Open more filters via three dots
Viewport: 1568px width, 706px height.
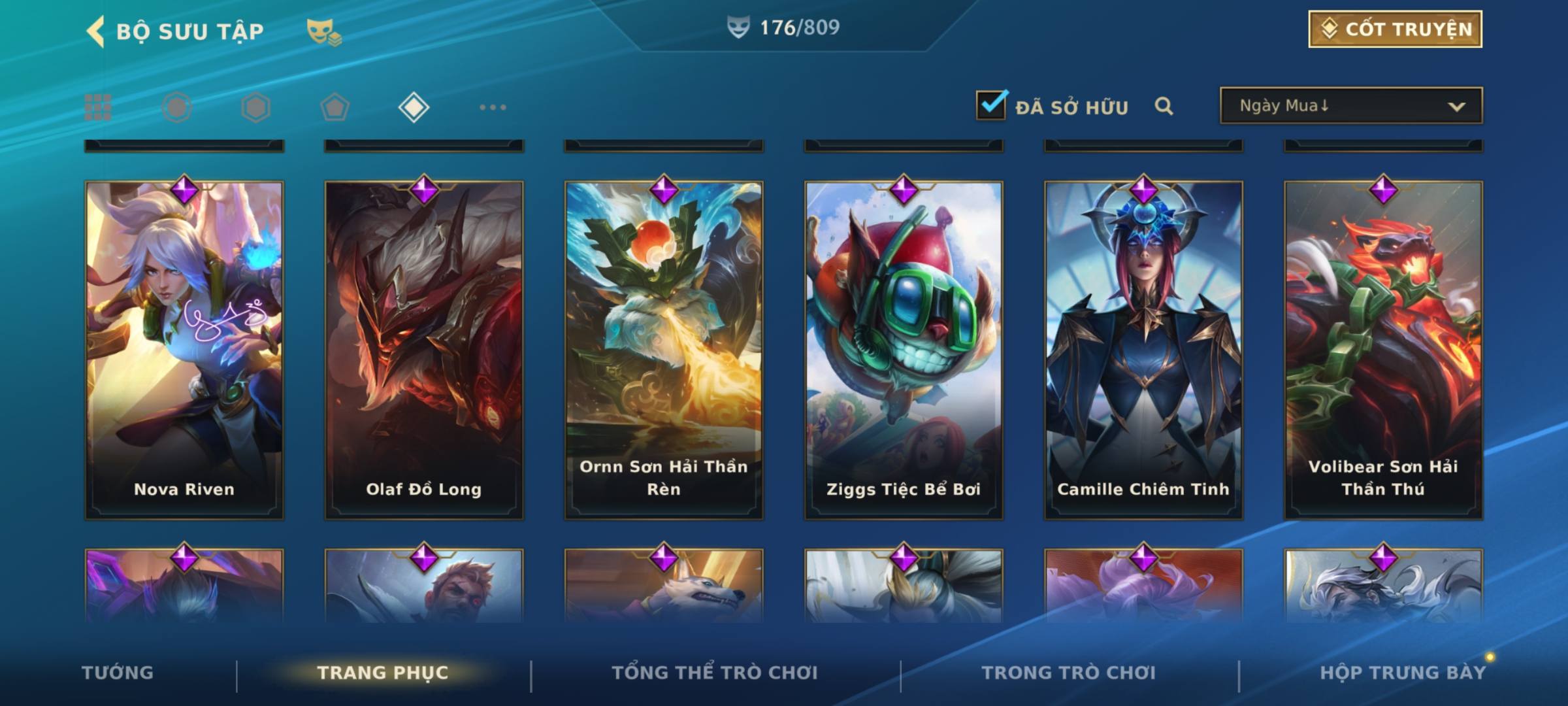click(x=493, y=107)
